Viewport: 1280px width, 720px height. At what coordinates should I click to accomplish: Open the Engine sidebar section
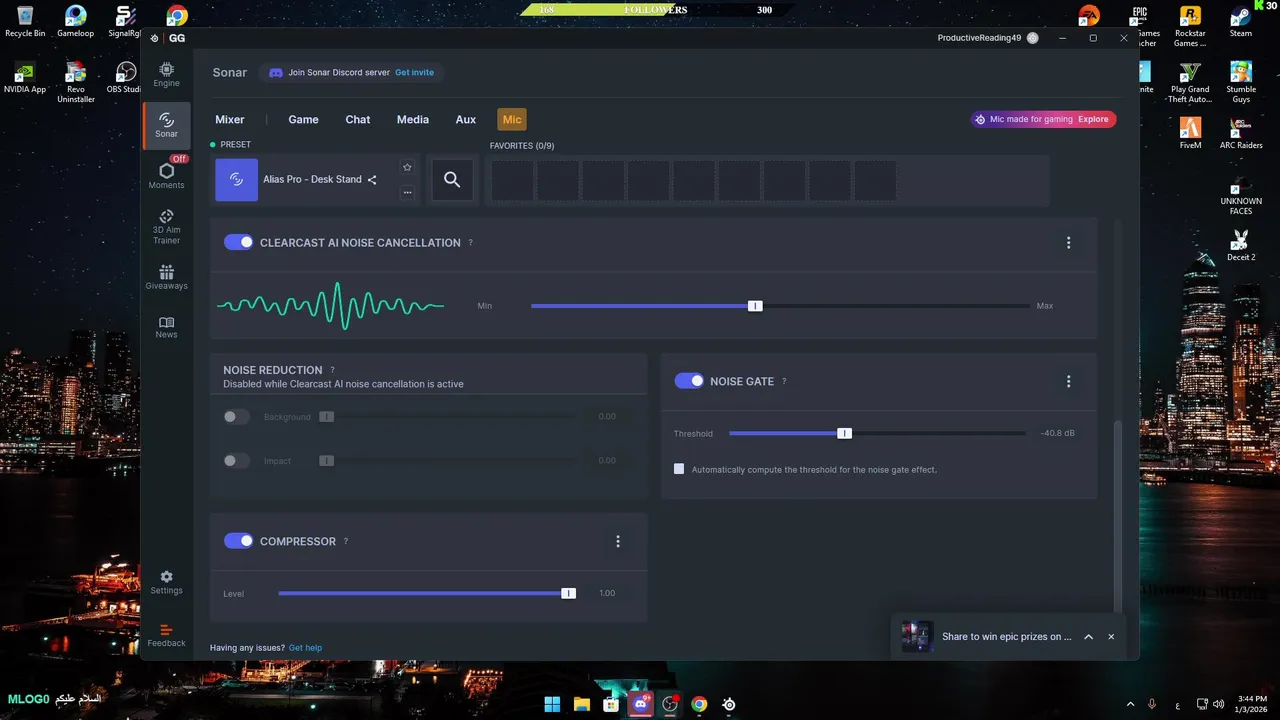tap(166, 74)
